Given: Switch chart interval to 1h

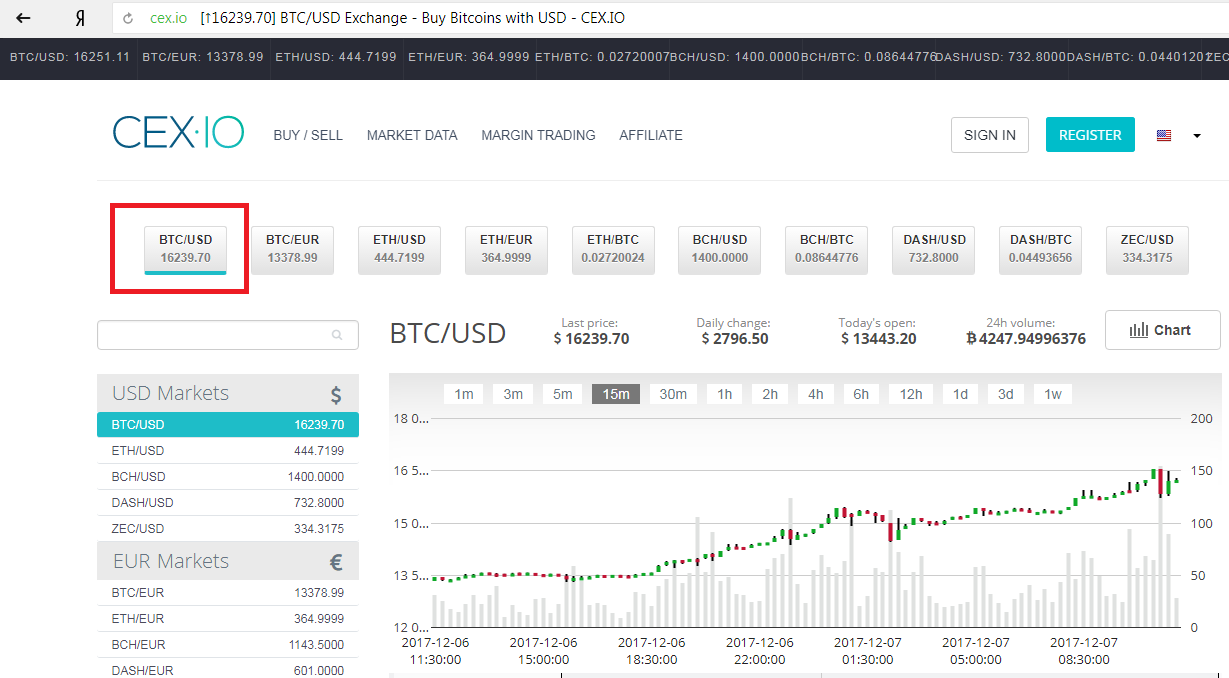Looking at the screenshot, I should click(725, 394).
